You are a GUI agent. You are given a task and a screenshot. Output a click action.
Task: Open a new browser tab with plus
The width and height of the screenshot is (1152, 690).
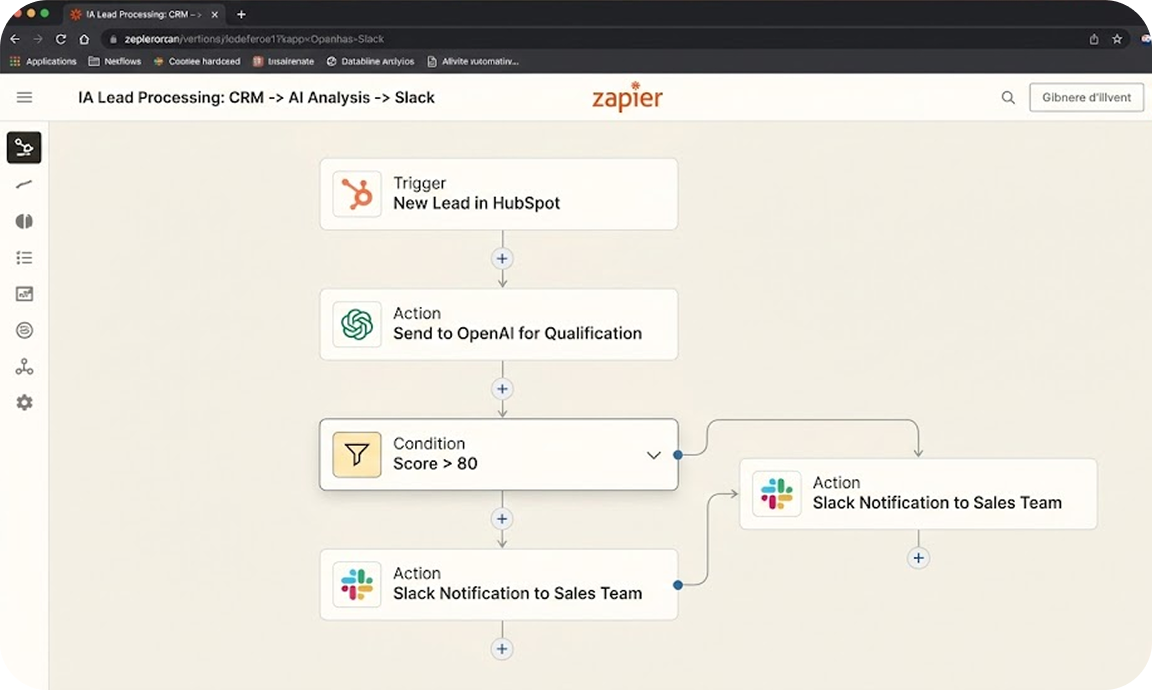(x=241, y=14)
